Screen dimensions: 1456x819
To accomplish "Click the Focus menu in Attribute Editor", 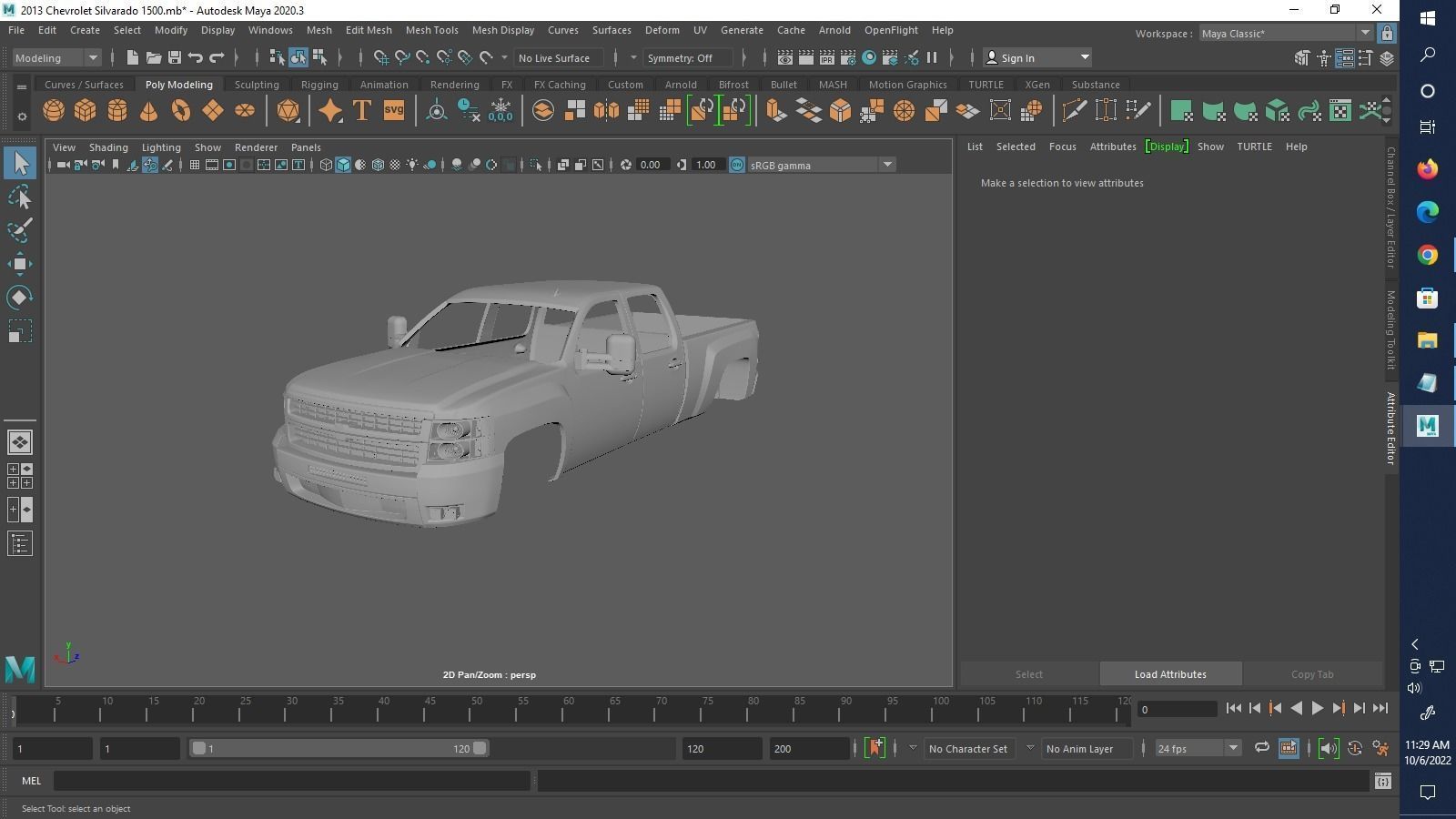I will (x=1062, y=147).
